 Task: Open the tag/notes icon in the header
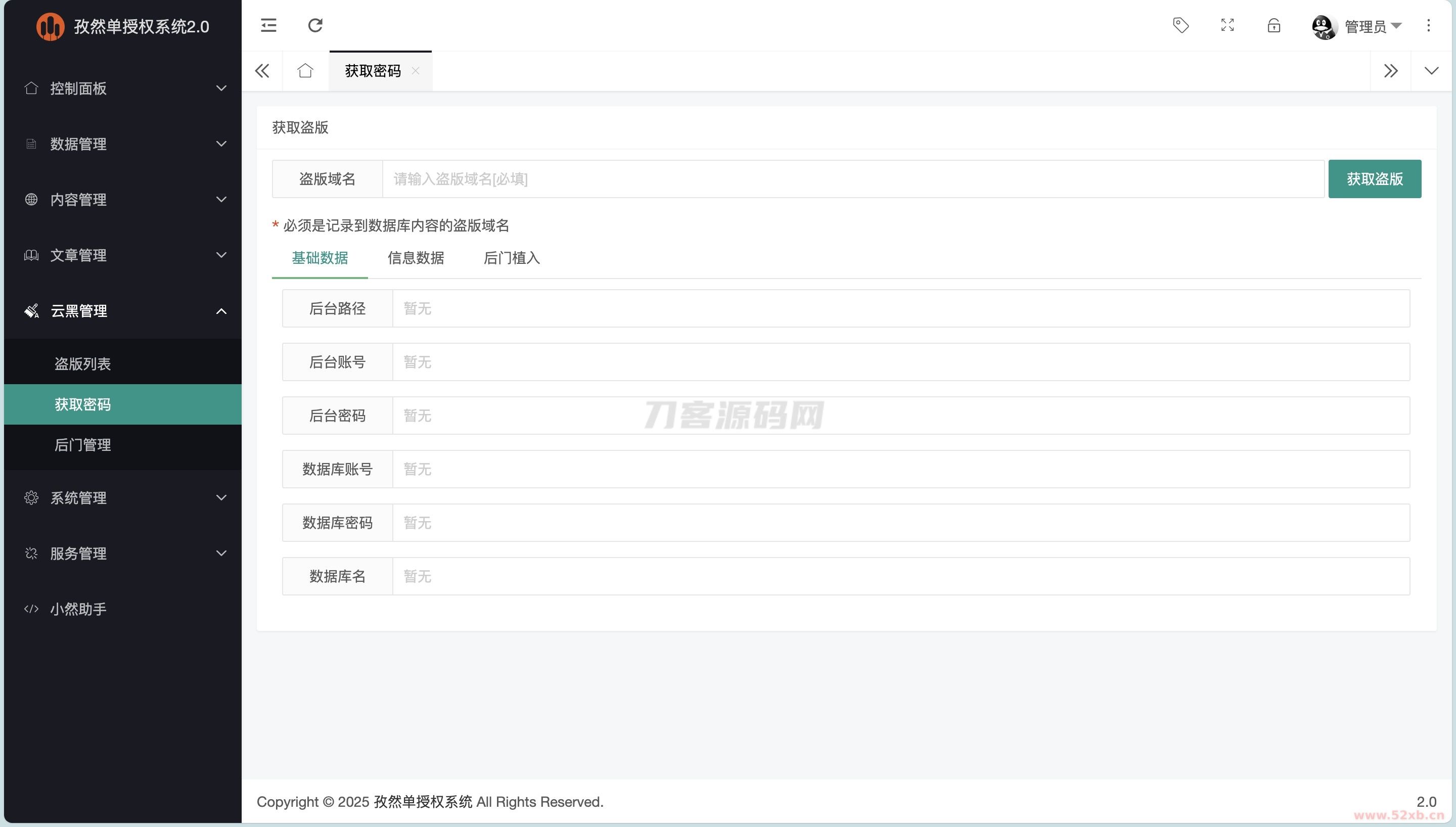[1180, 25]
